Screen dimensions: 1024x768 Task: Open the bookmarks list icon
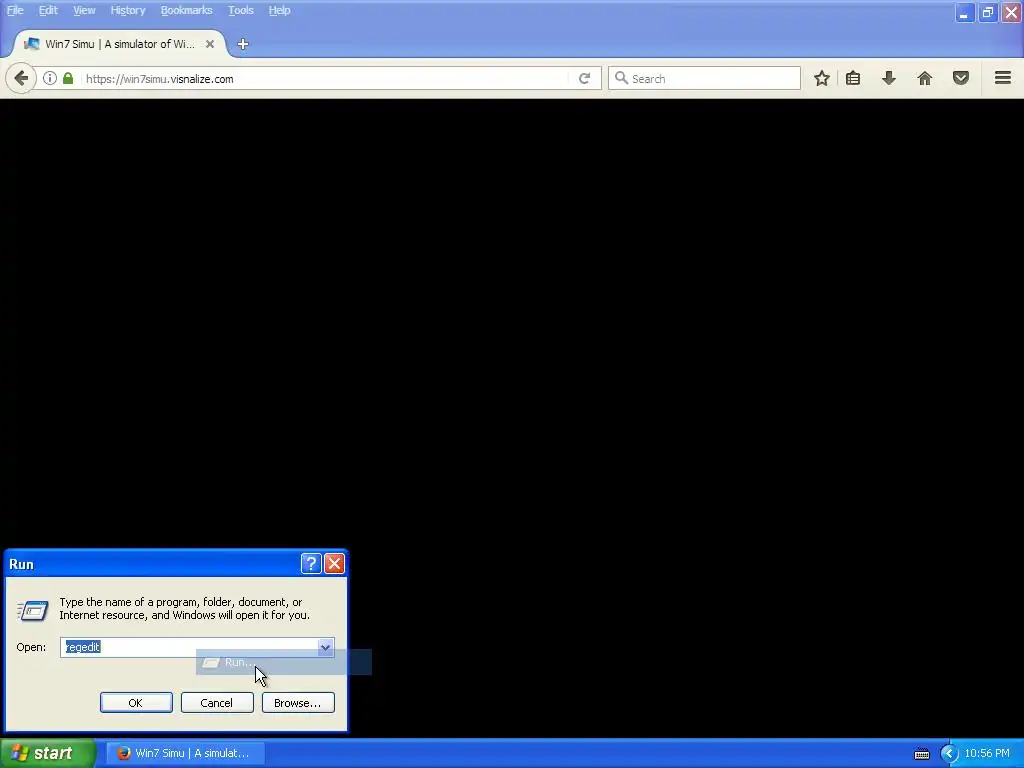click(x=853, y=78)
